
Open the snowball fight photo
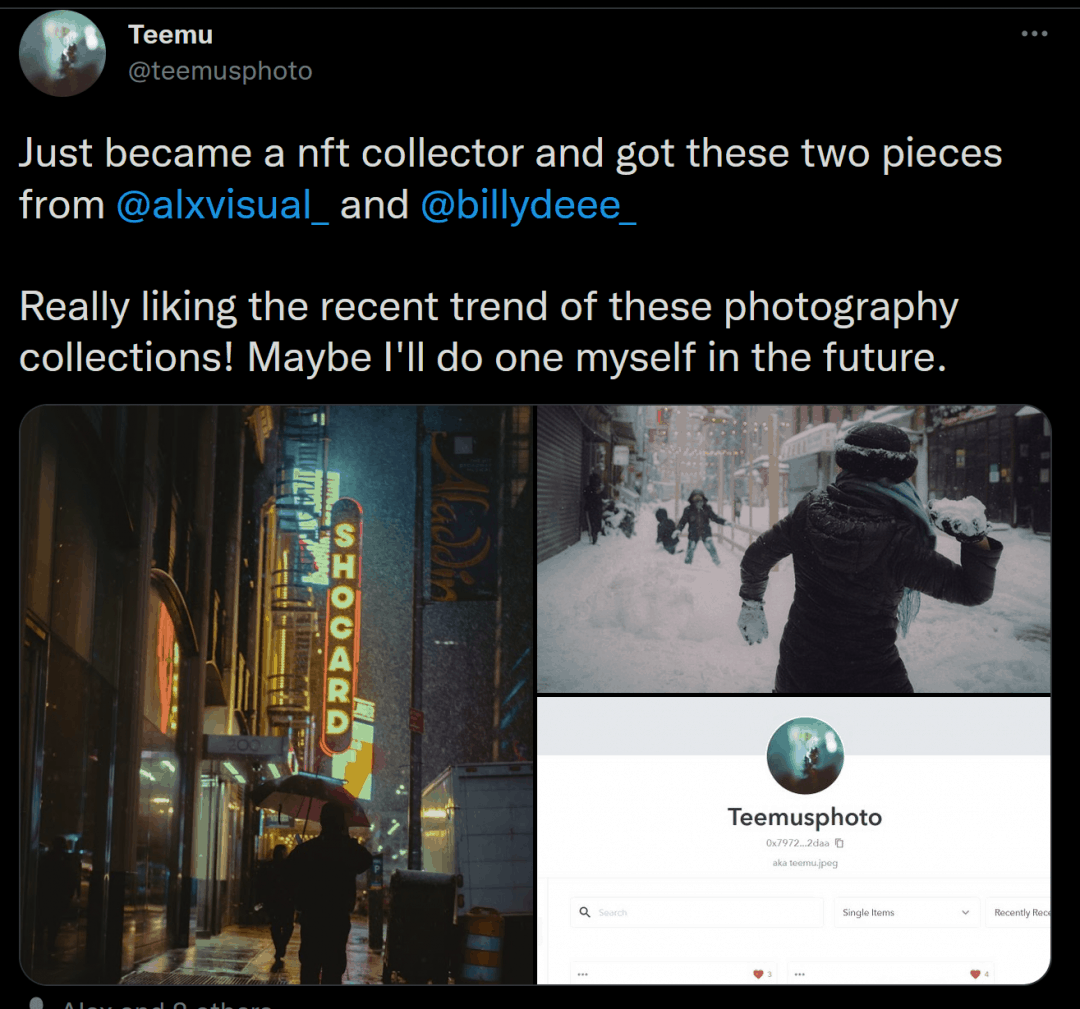click(793, 549)
